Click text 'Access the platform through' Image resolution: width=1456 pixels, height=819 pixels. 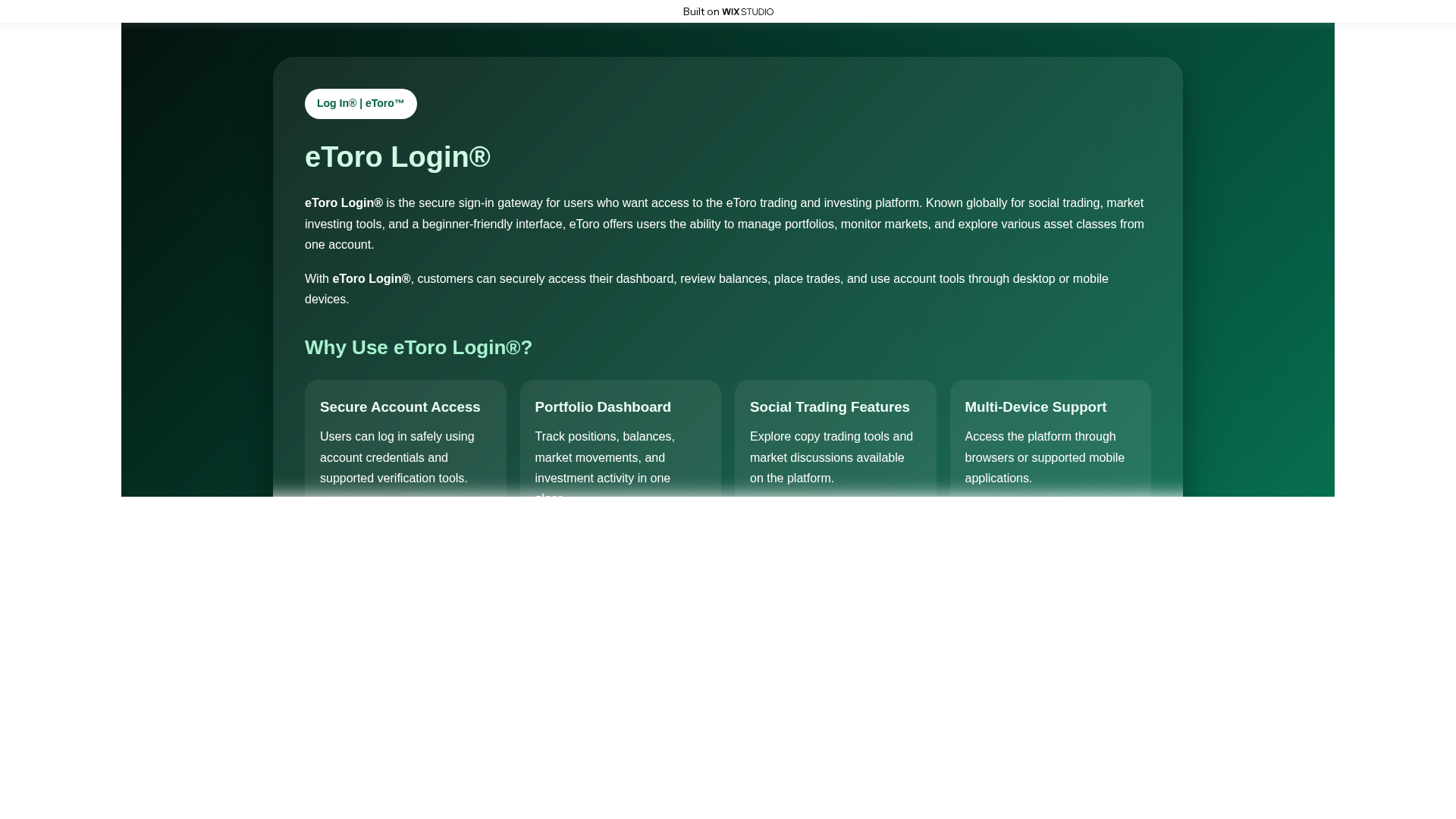(1040, 437)
